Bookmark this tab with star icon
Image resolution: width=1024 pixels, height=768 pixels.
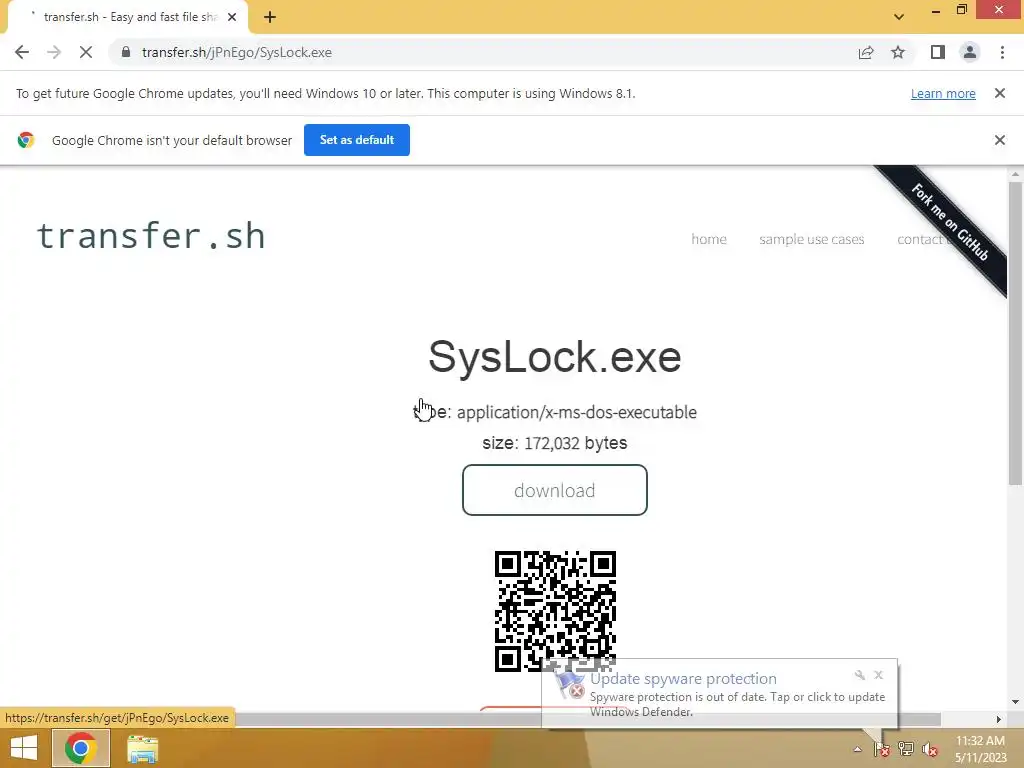(x=898, y=52)
